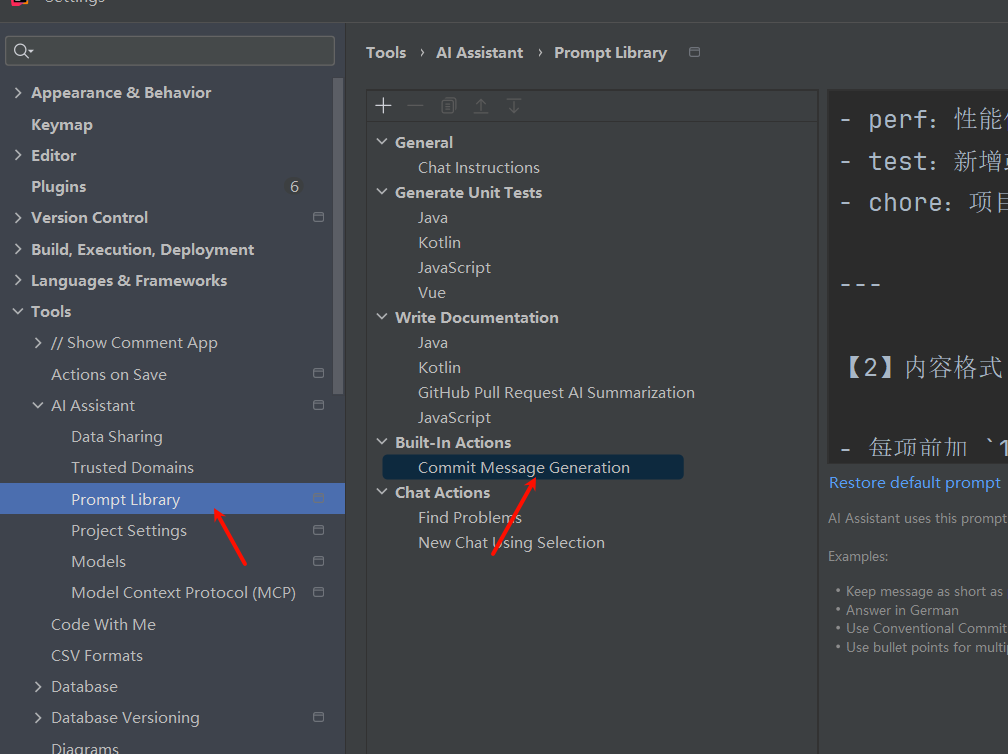Click project icon on Project Settings row
The height and width of the screenshot is (754, 1008).
[x=318, y=530]
